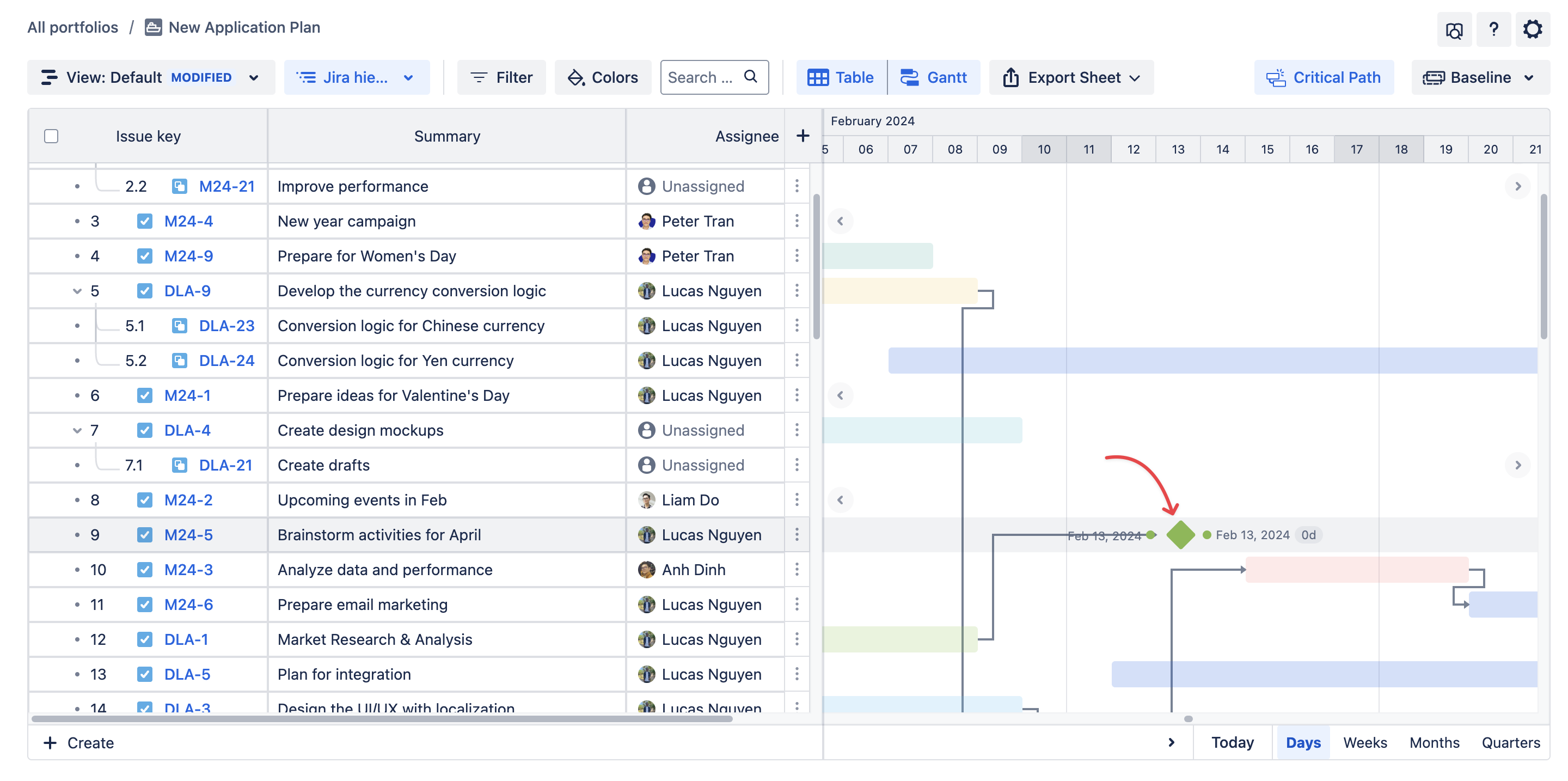Switch timeline scale to Weeks
The image size is (1568, 781).
click(1365, 742)
